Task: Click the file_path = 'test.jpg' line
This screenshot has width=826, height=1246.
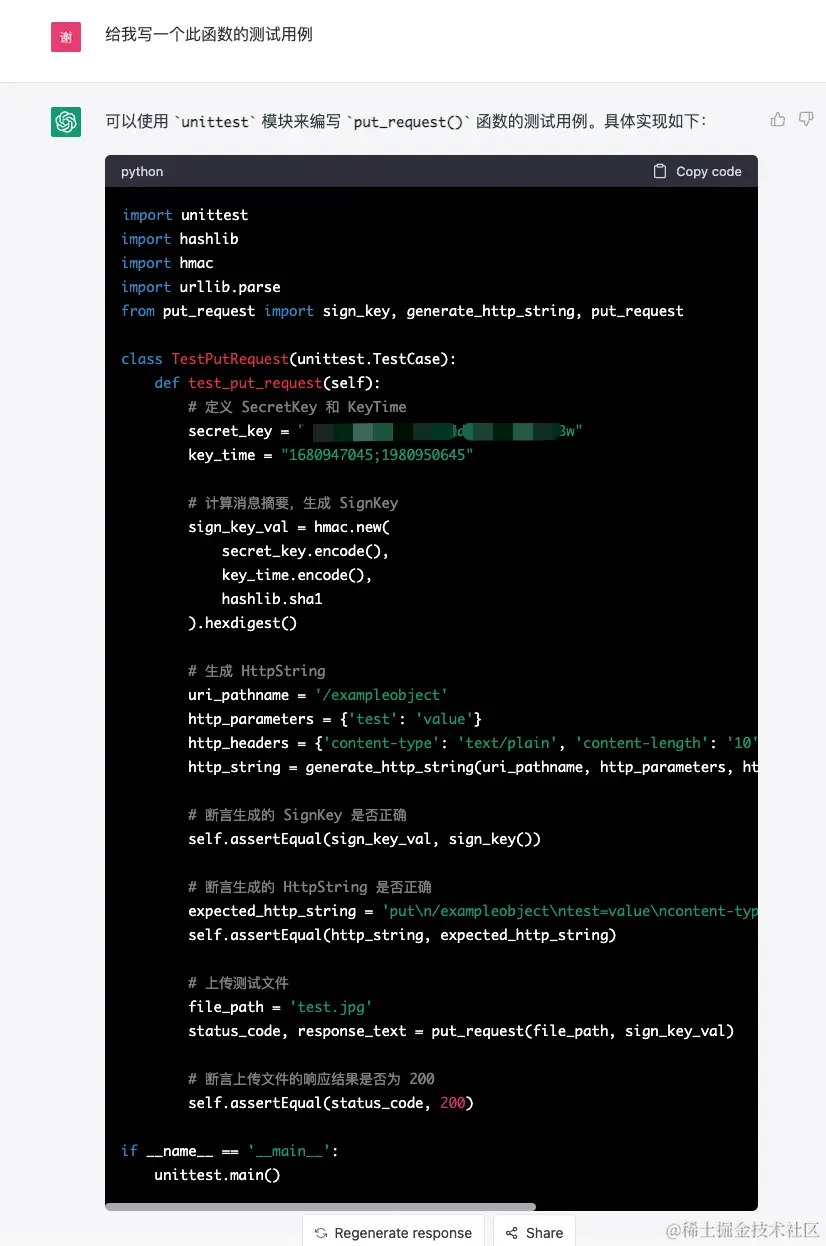Action: tap(280, 1007)
